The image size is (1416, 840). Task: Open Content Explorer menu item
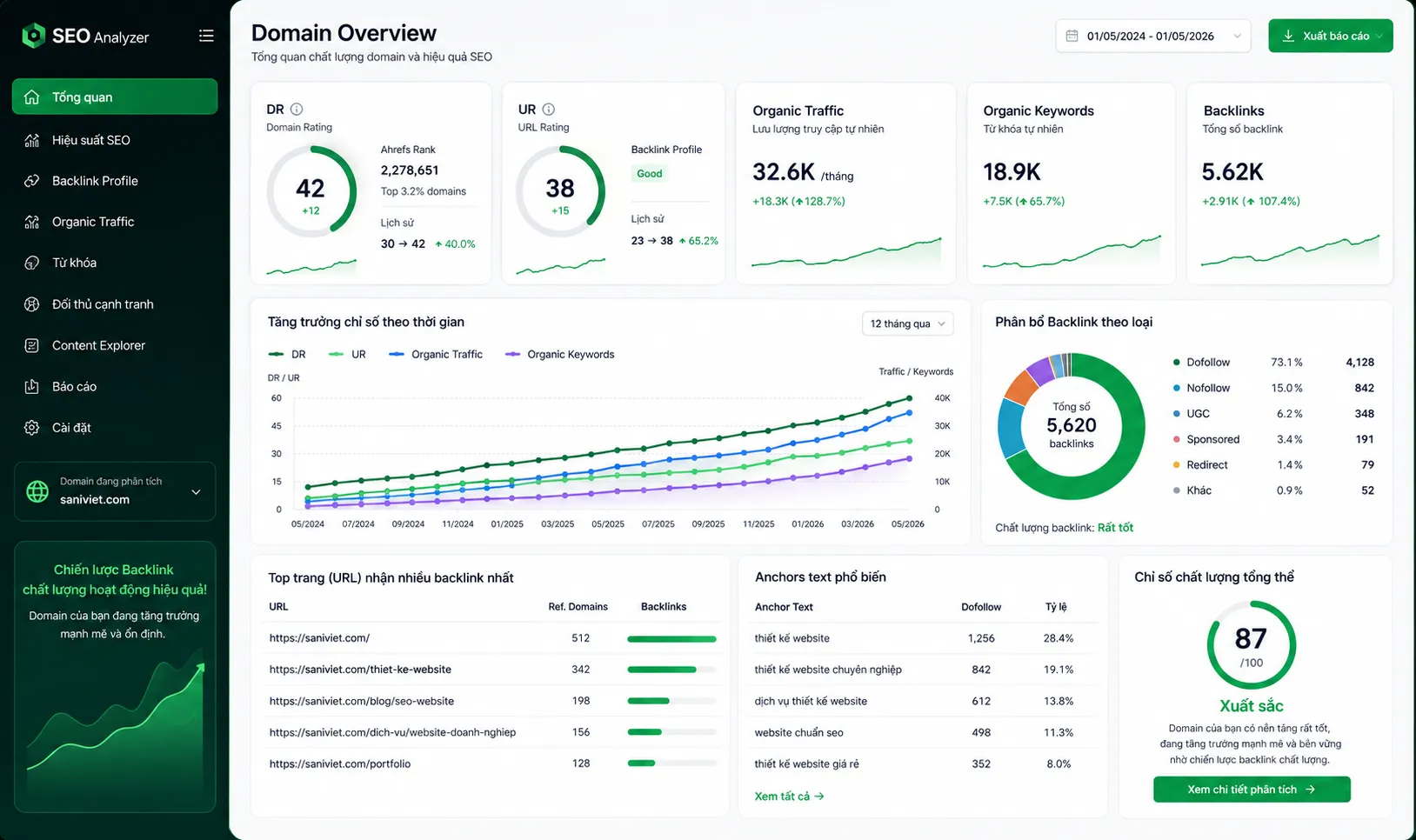(x=115, y=345)
